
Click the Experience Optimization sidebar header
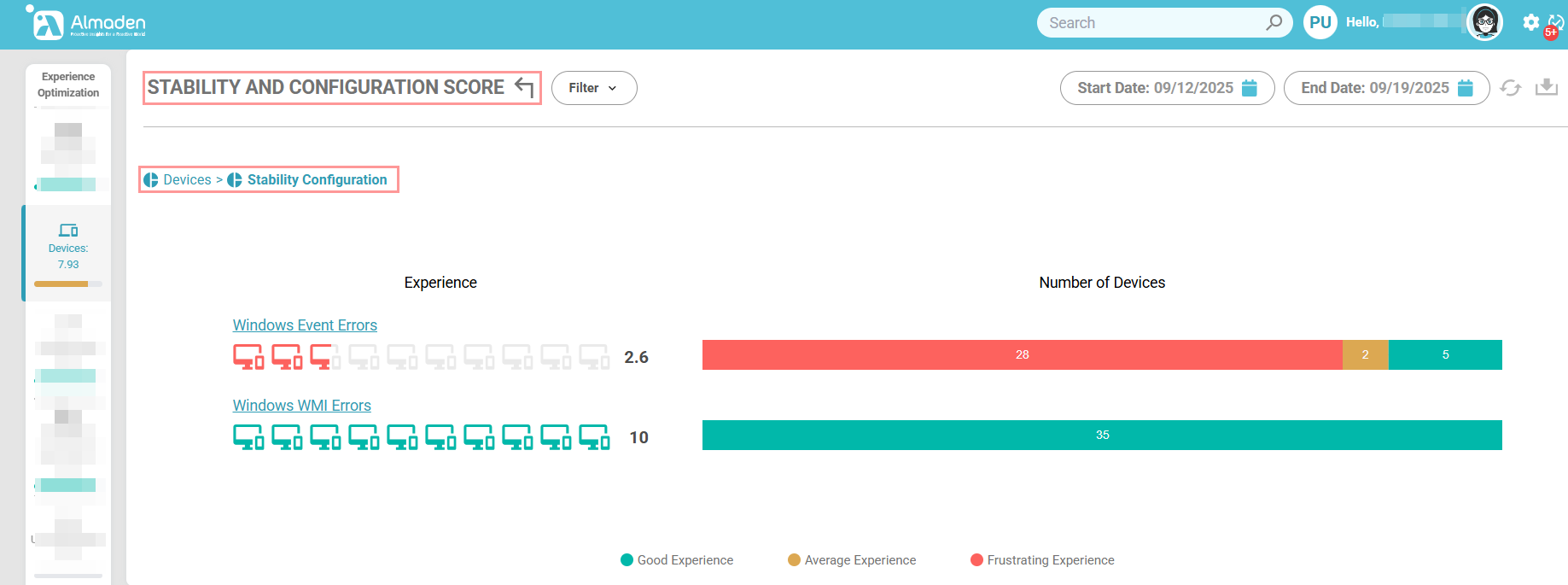coord(68,85)
